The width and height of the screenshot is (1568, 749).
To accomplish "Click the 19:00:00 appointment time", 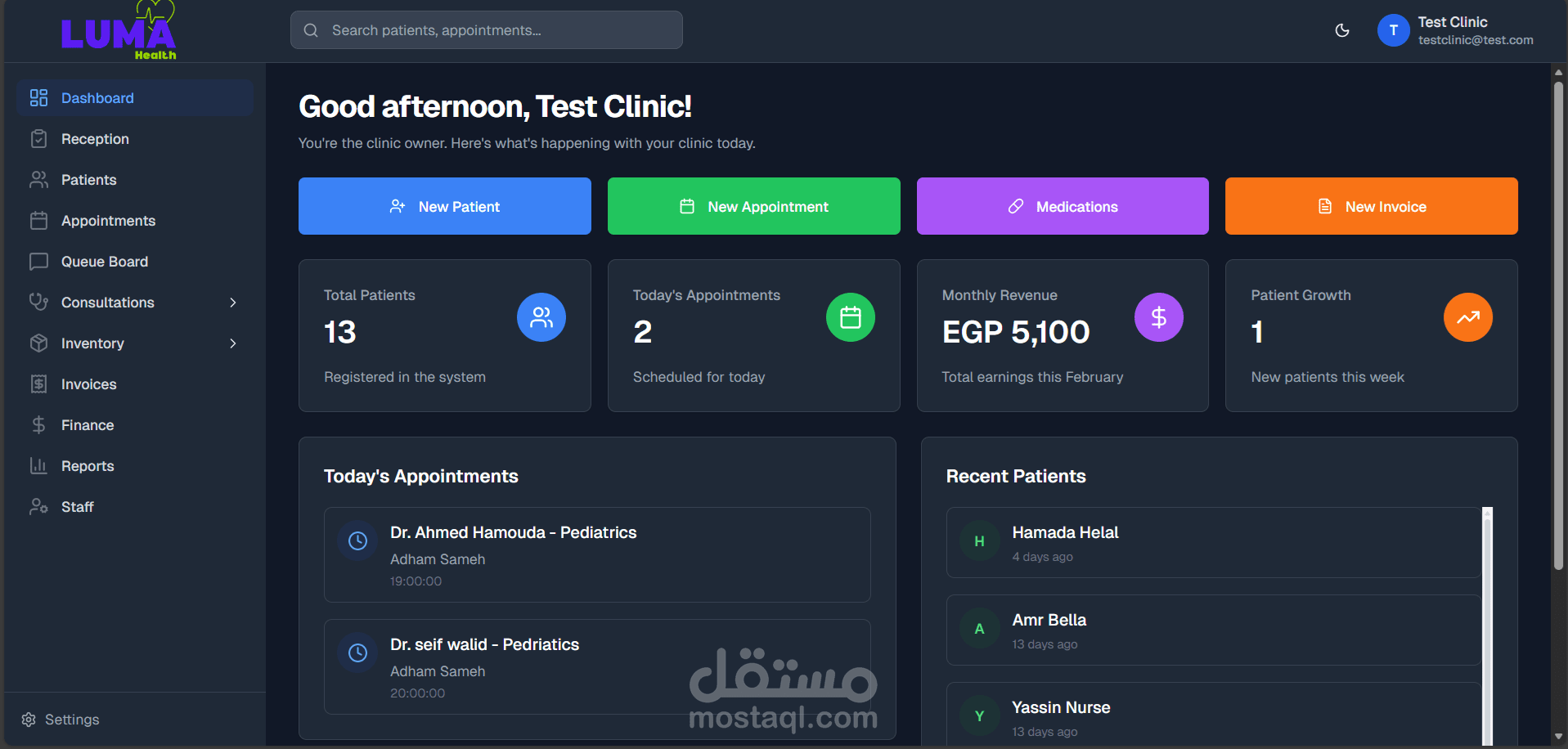I will coord(416,581).
